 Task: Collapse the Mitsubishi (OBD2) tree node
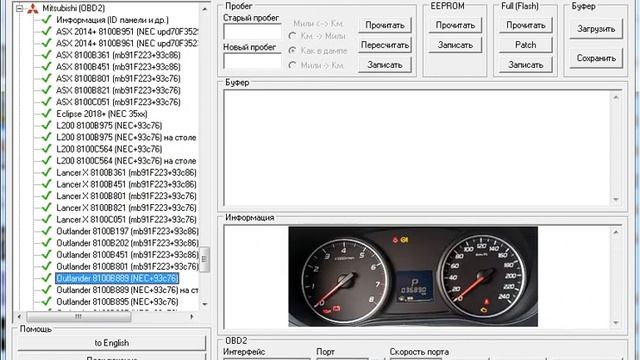tap(19, 9)
